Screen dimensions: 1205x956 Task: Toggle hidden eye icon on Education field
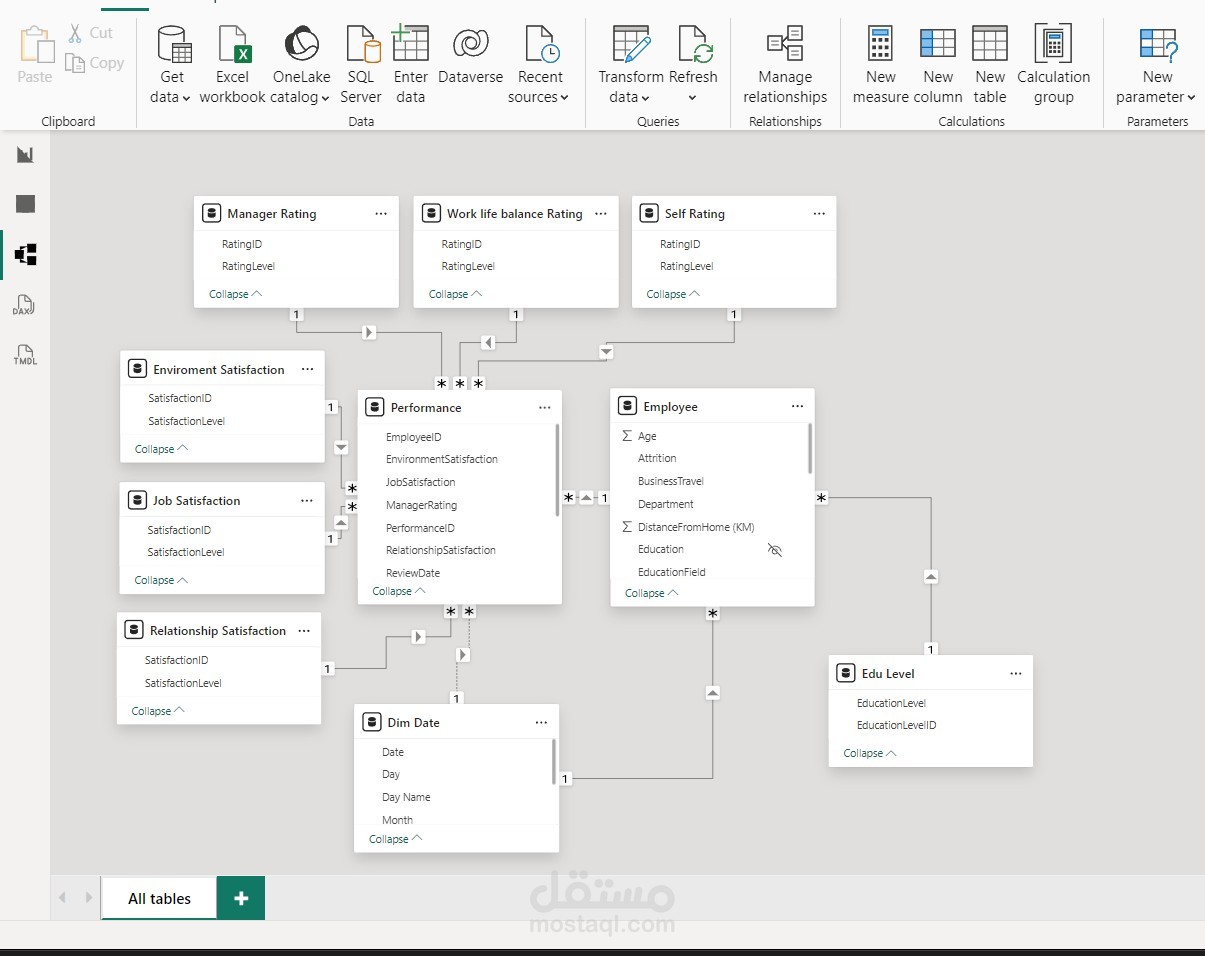tap(774, 550)
